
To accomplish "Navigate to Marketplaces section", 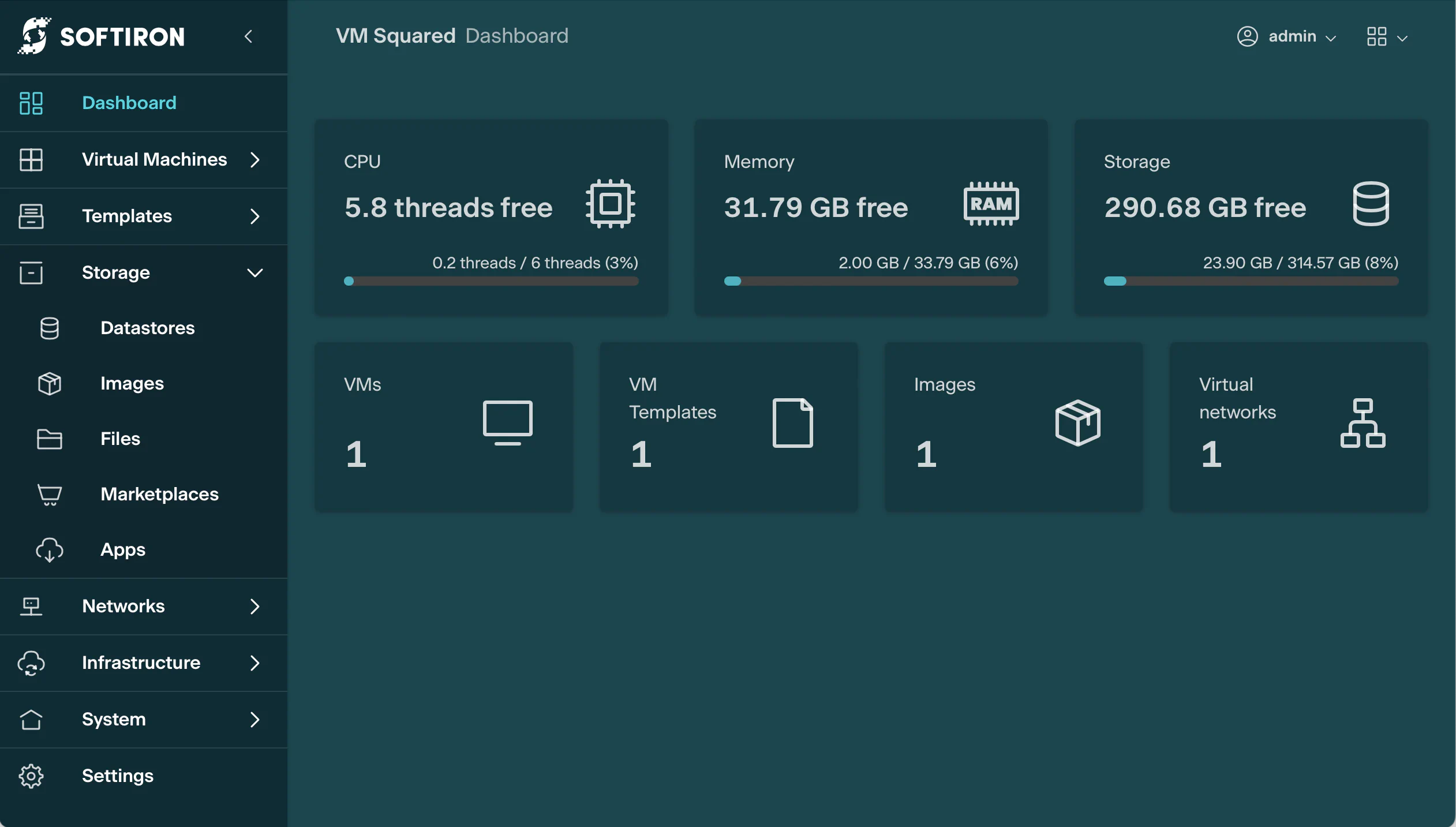I will [159, 494].
